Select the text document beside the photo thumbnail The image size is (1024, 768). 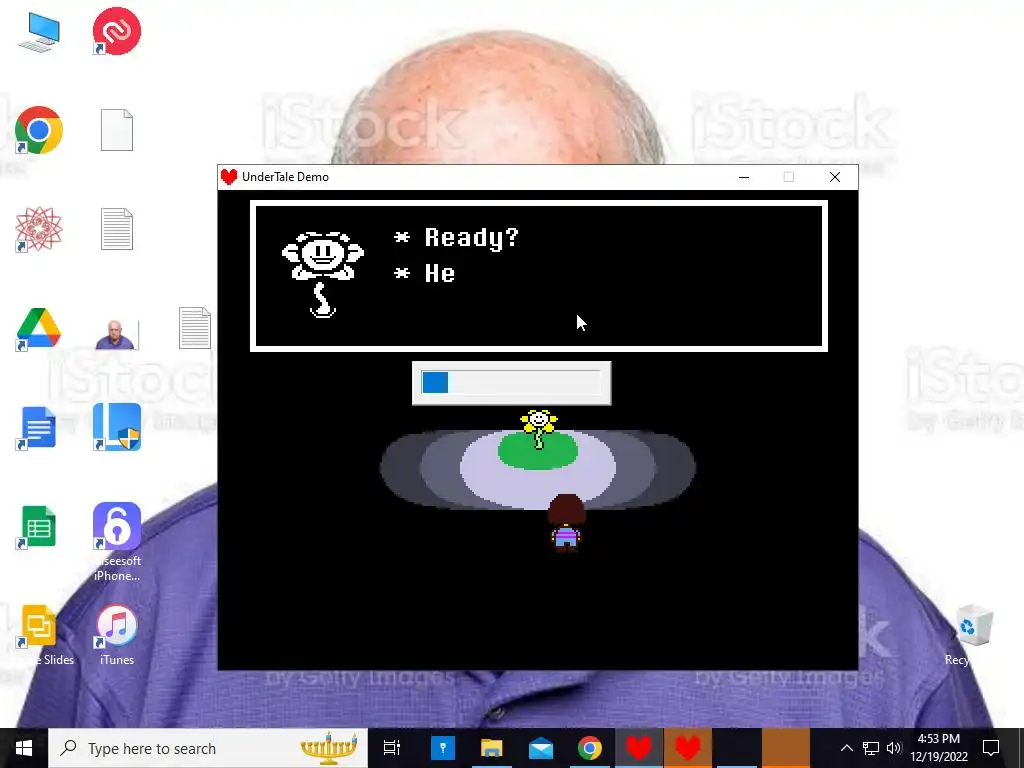[x=195, y=328]
